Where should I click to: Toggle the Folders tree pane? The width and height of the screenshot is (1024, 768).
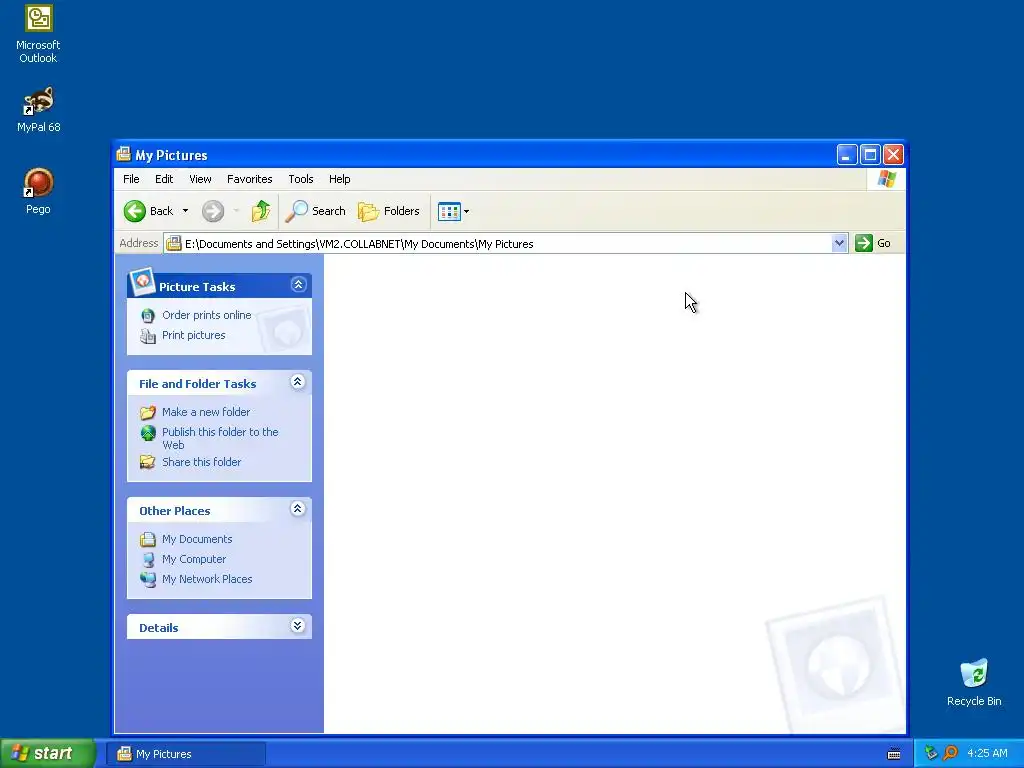389,211
